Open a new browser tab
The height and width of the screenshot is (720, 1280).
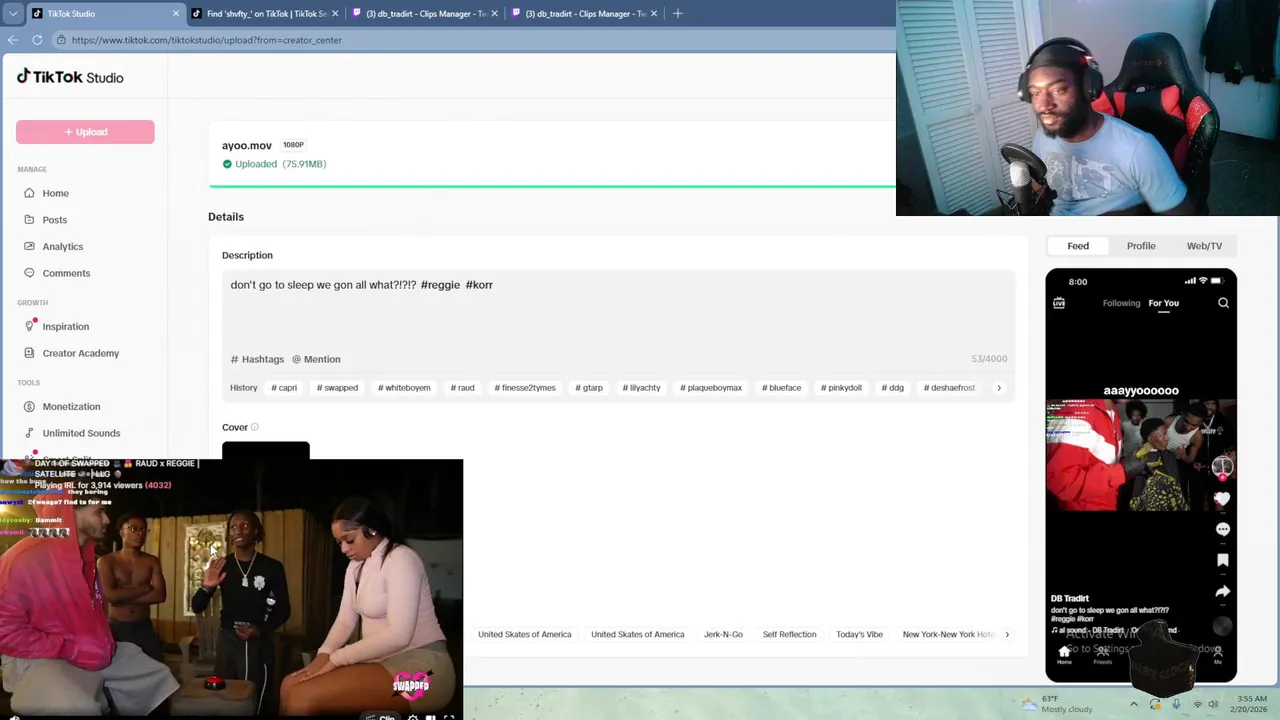tap(677, 13)
